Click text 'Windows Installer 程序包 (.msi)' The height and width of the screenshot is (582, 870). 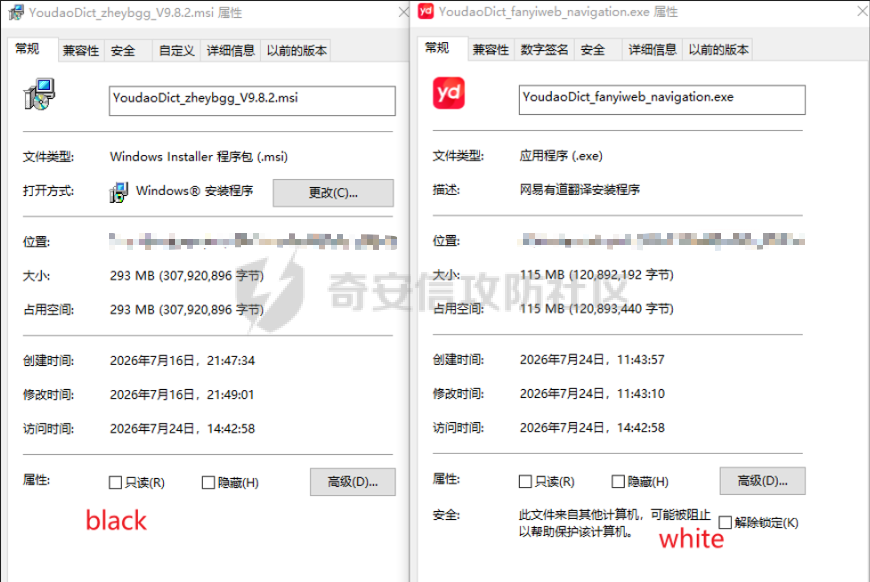click(x=199, y=157)
